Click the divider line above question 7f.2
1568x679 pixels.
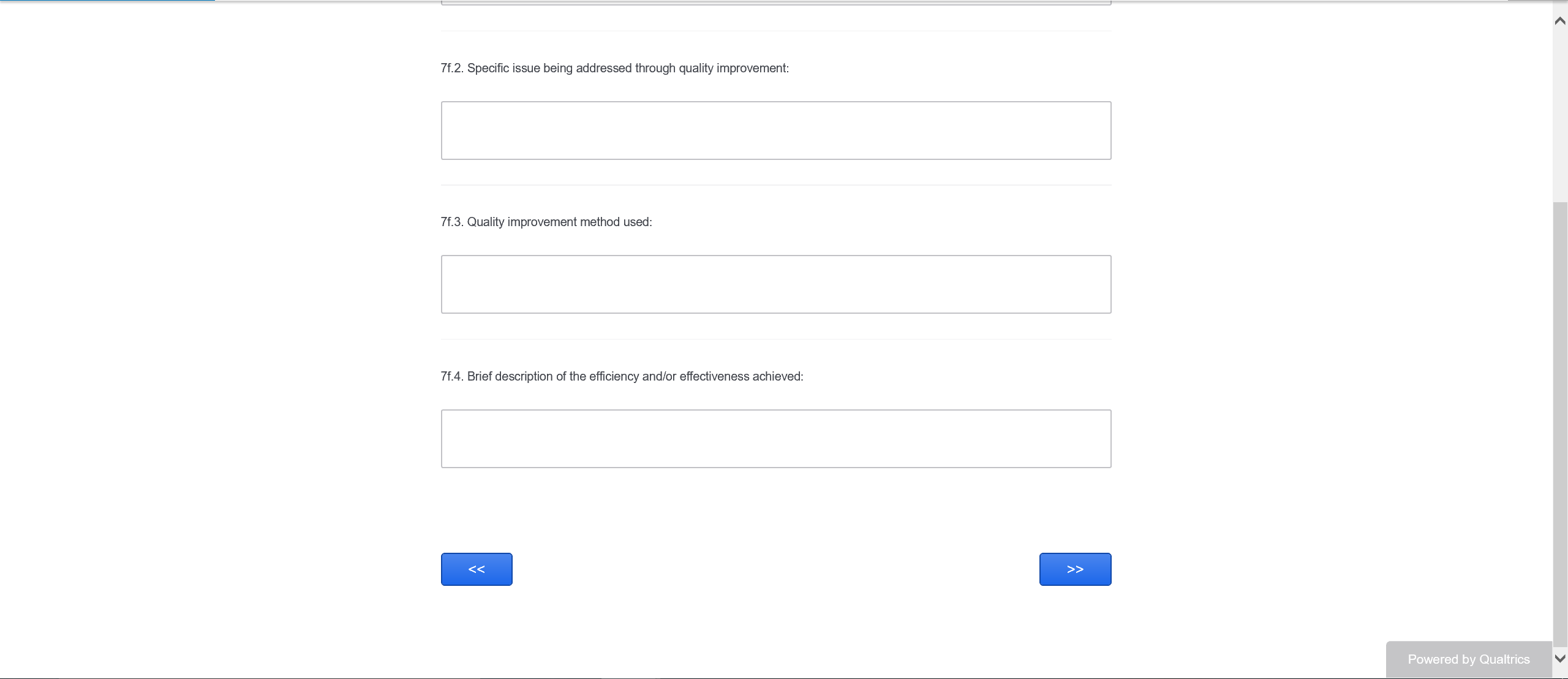pyautogui.click(x=776, y=31)
